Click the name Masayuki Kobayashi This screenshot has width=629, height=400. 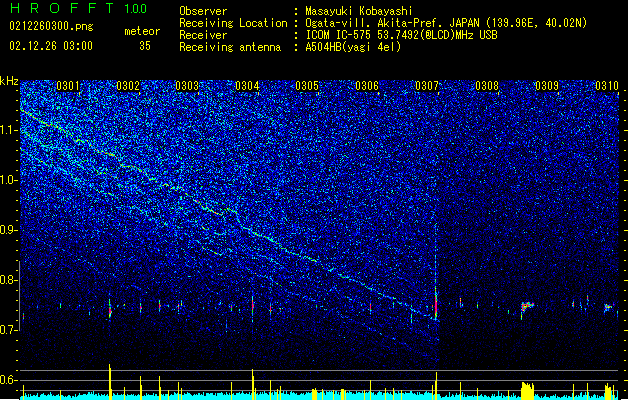click(x=359, y=11)
